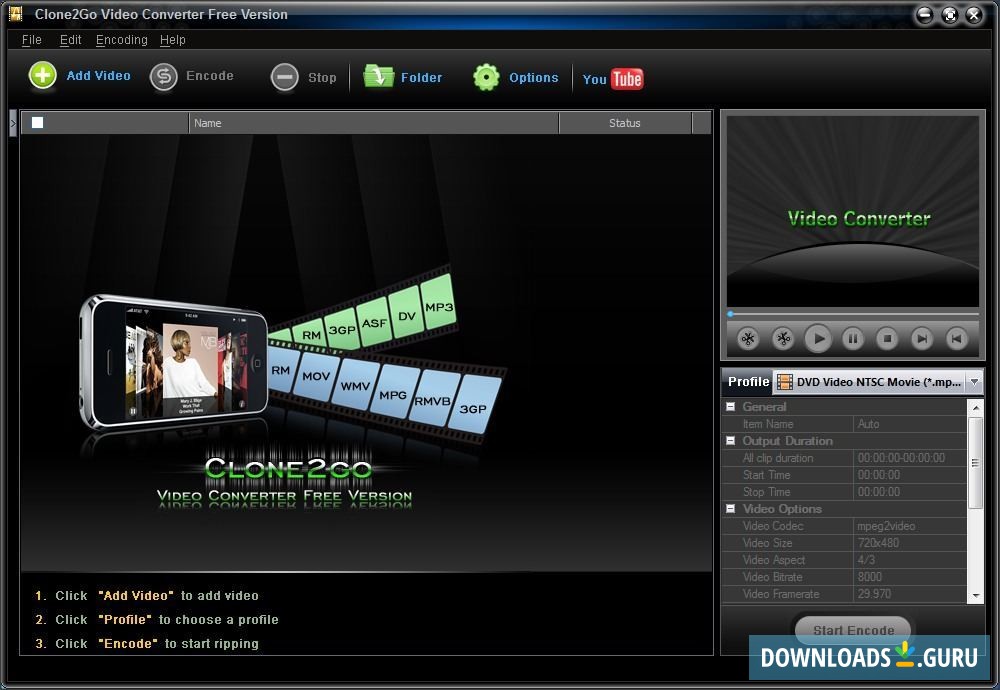Stop the preview playback
Image resolution: width=1000 pixels, height=690 pixels.
[x=887, y=339]
